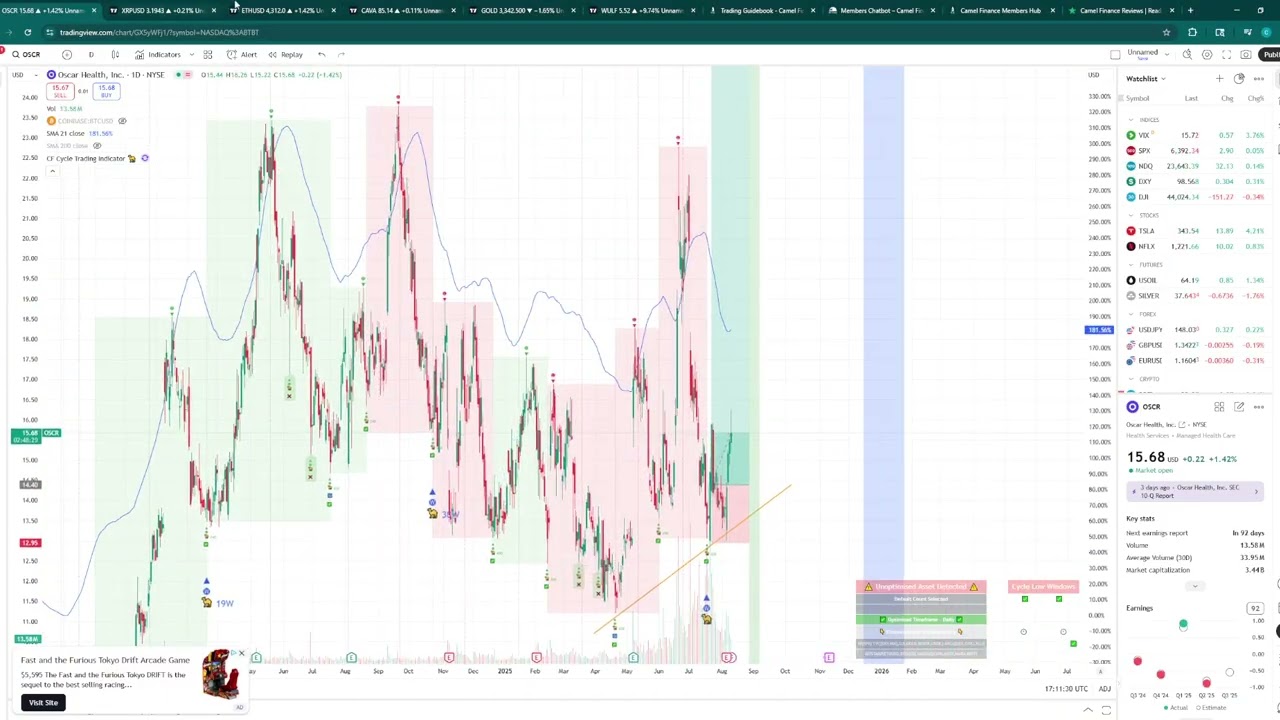Viewport: 1280px width, 720px height.
Task: Add a symbol to compare using the plus icon
Action: (x=66, y=54)
